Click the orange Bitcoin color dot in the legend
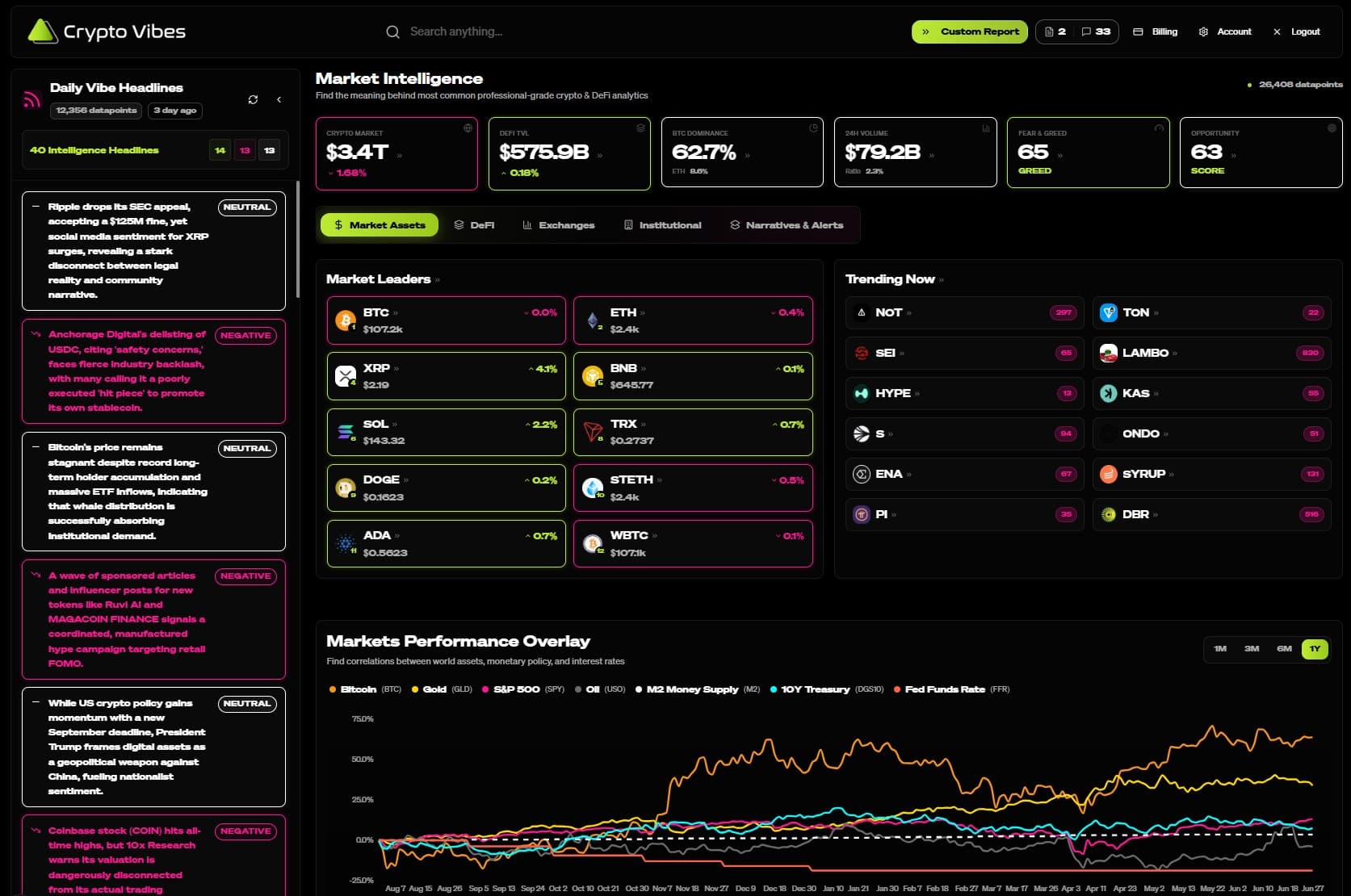The height and width of the screenshot is (896, 1351). tap(333, 689)
